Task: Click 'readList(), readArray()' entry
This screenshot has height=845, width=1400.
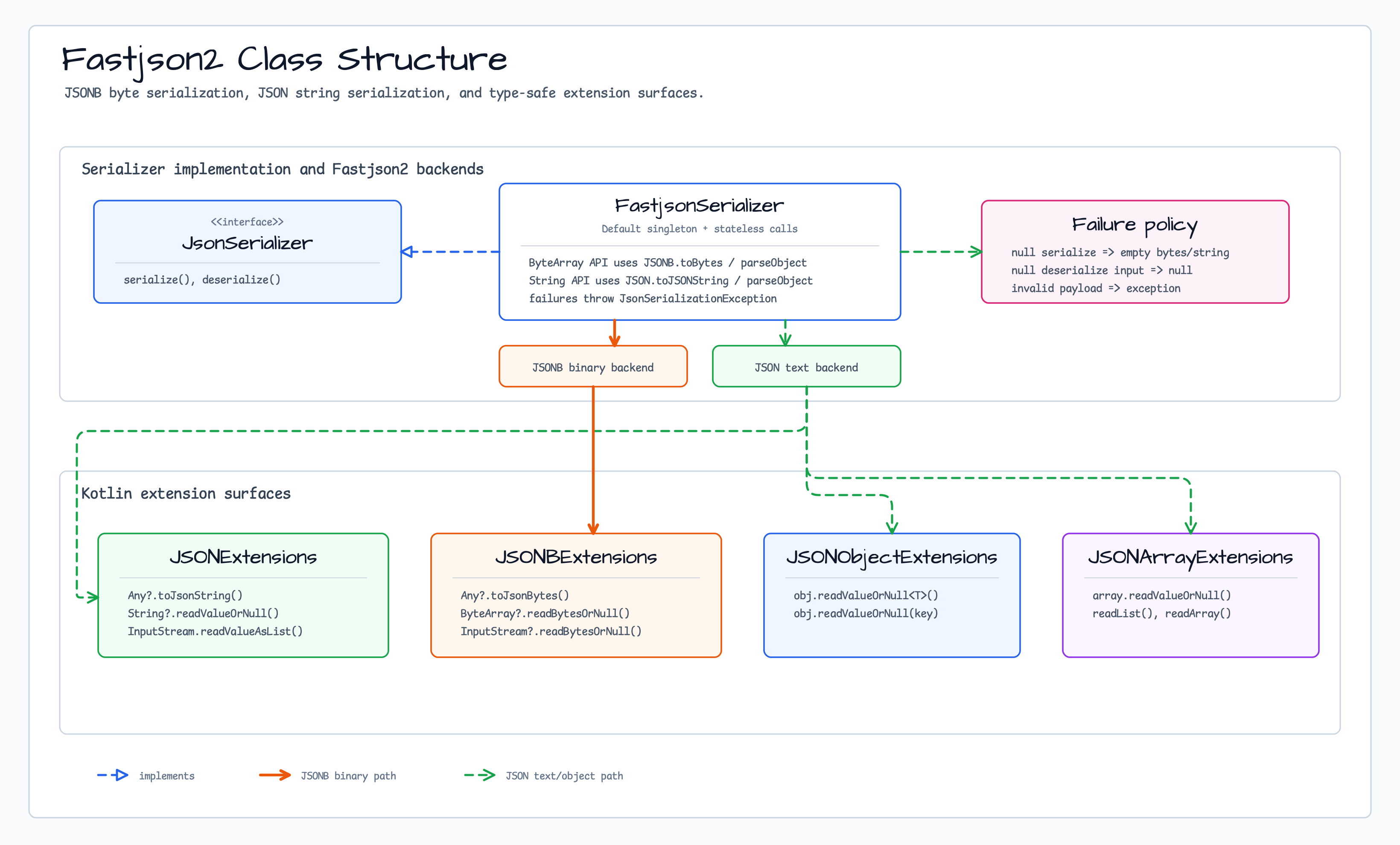Action: click(x=1162, y=614)
